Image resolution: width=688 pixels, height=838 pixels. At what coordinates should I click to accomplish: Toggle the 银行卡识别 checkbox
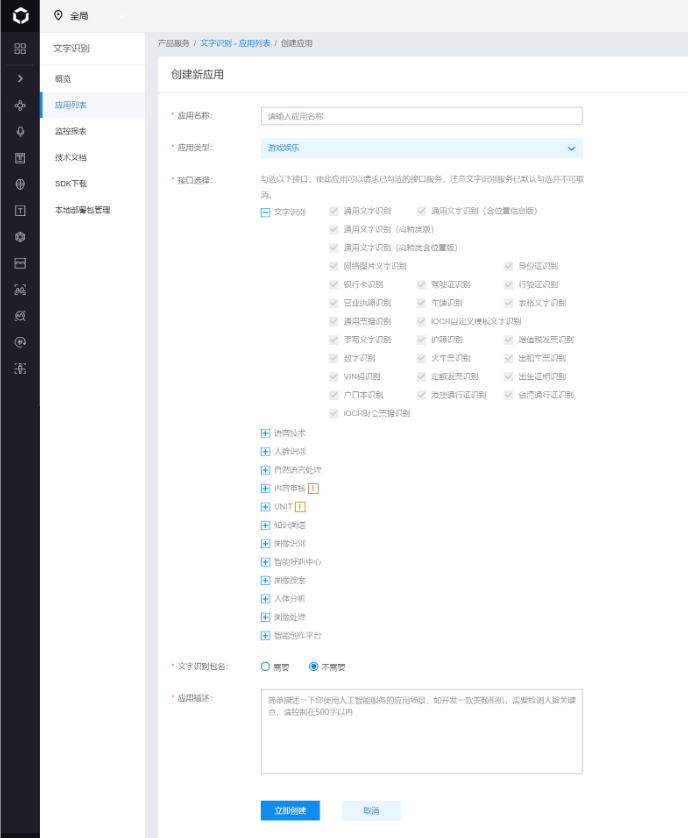click(x=334, y=284)
